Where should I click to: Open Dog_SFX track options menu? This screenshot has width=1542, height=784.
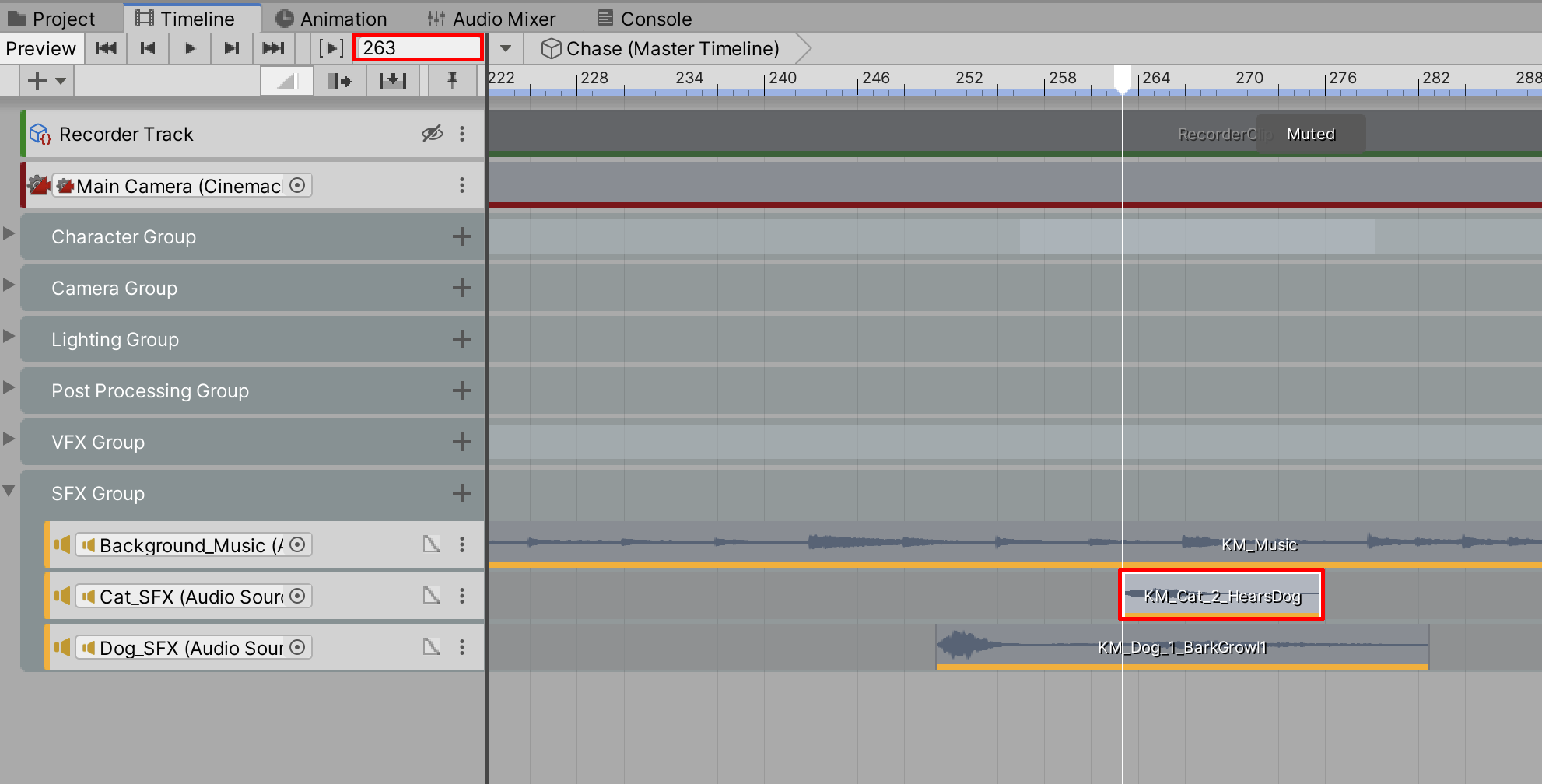pyautogui.click(x=462, y=647)
